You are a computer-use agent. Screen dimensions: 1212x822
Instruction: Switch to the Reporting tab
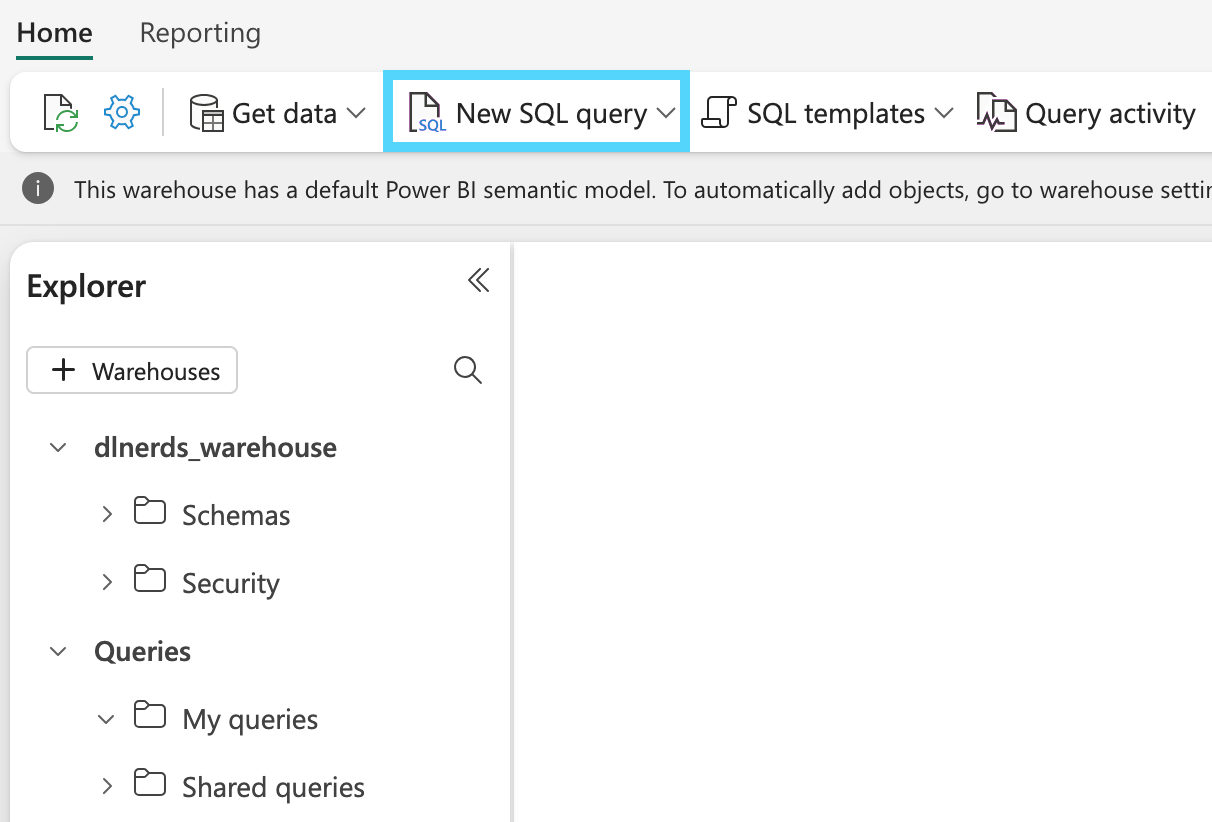pyautogui.click(x=200, y=33)
